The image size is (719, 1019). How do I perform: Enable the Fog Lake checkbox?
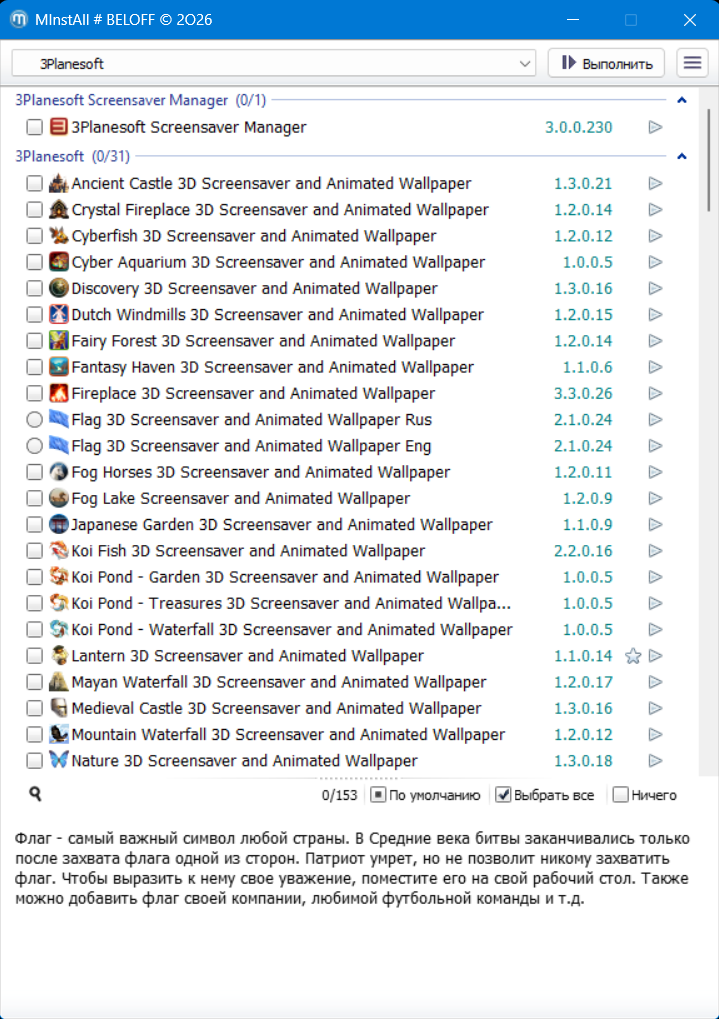point(34,498)
